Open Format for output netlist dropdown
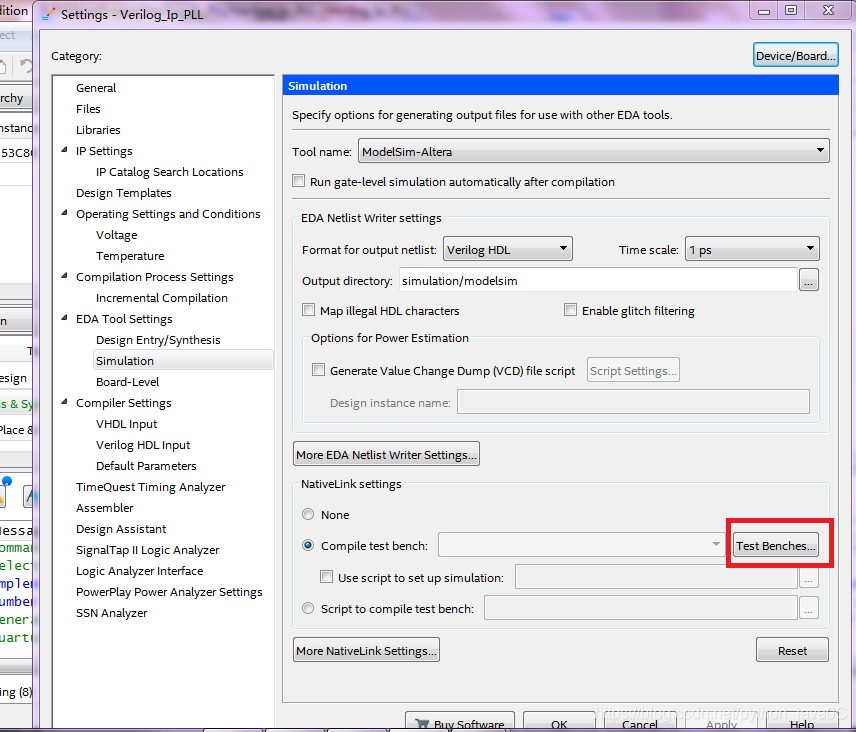The height and width of the screenshot is (732, 856). (508, 249)
